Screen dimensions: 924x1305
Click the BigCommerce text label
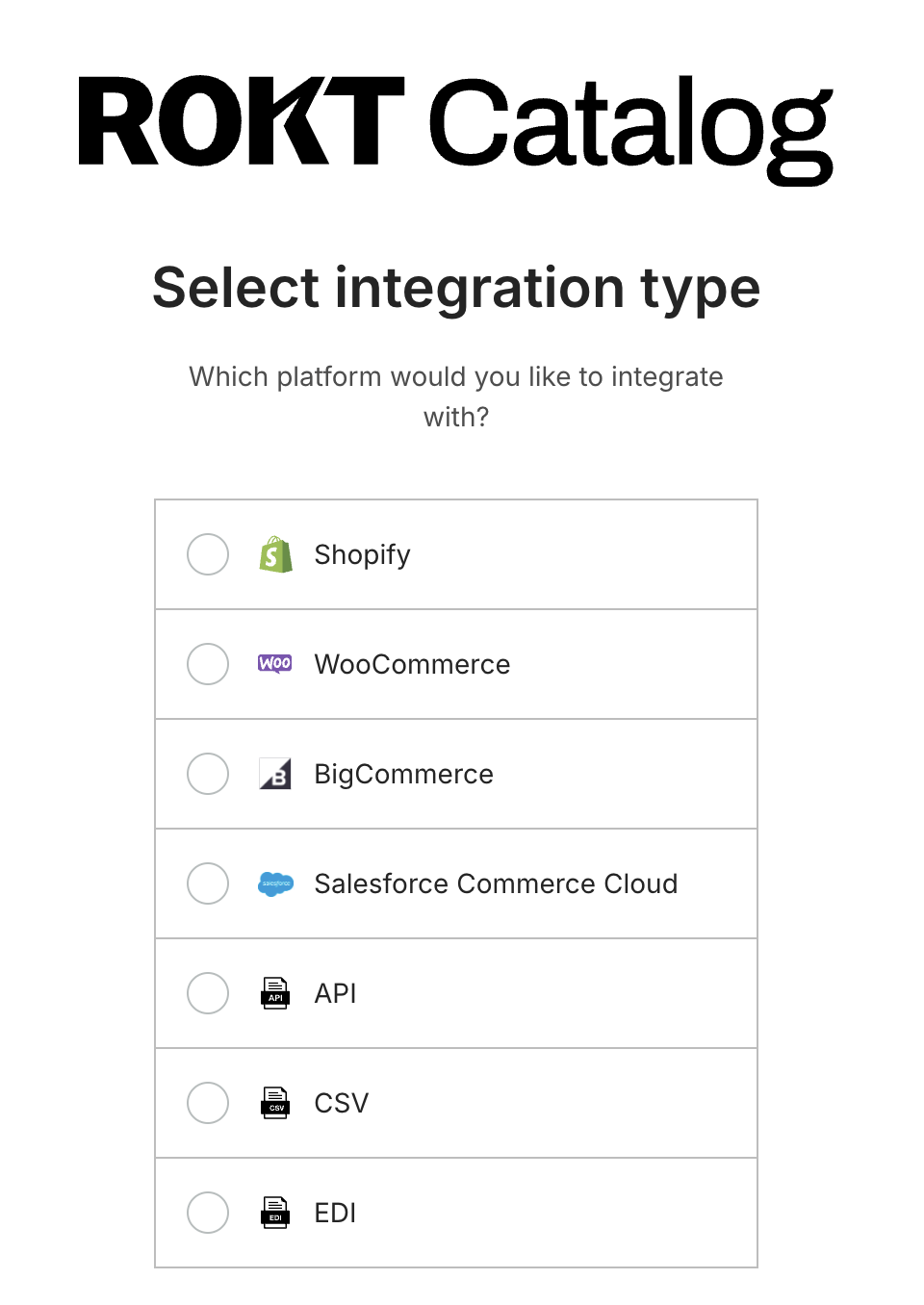click(x=404, y=775)
